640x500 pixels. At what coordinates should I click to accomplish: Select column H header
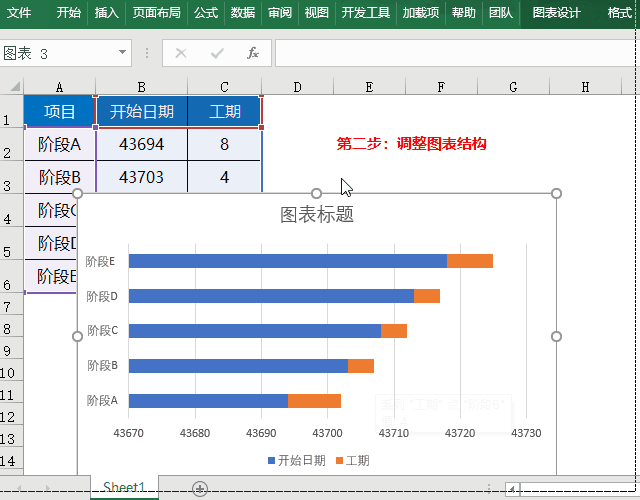585,87
